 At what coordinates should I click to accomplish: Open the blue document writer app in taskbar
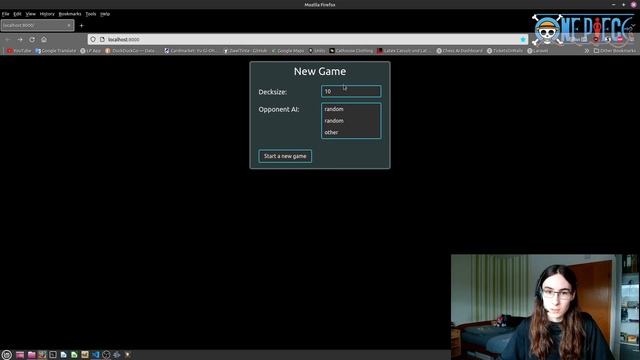click(x=63, y=355)
